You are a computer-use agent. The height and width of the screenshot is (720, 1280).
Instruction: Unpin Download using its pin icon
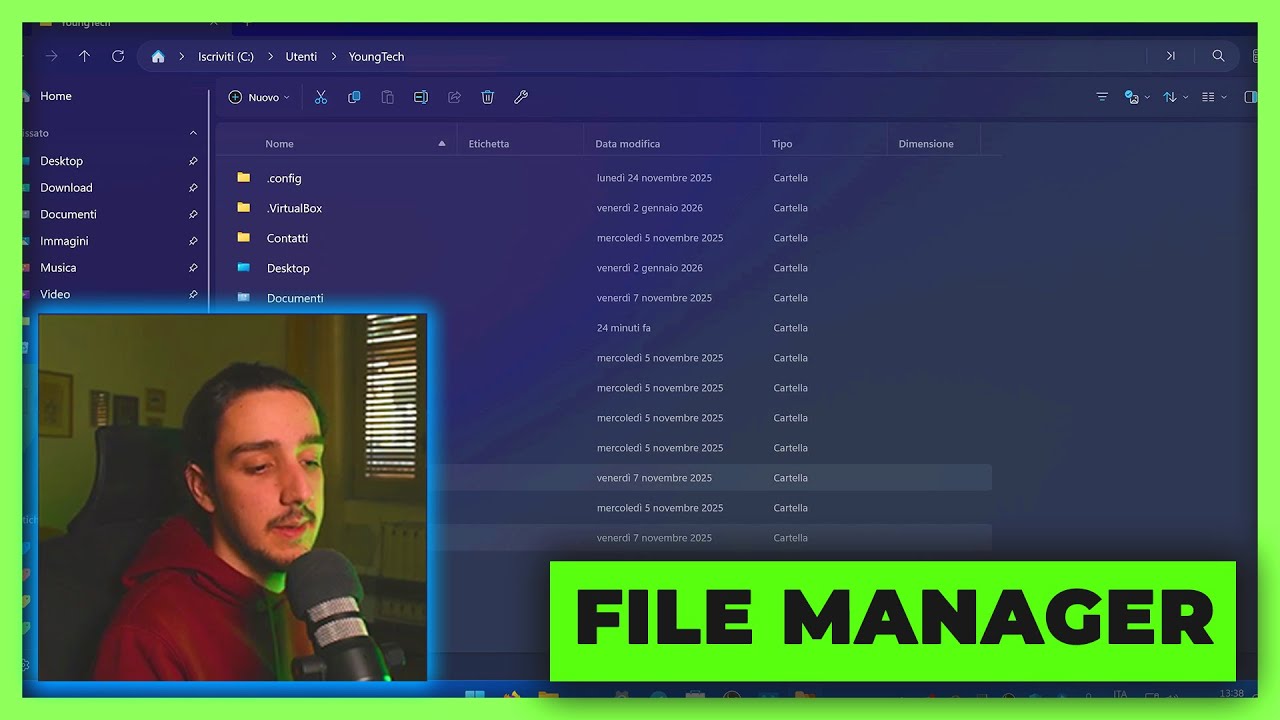(193, 188)
